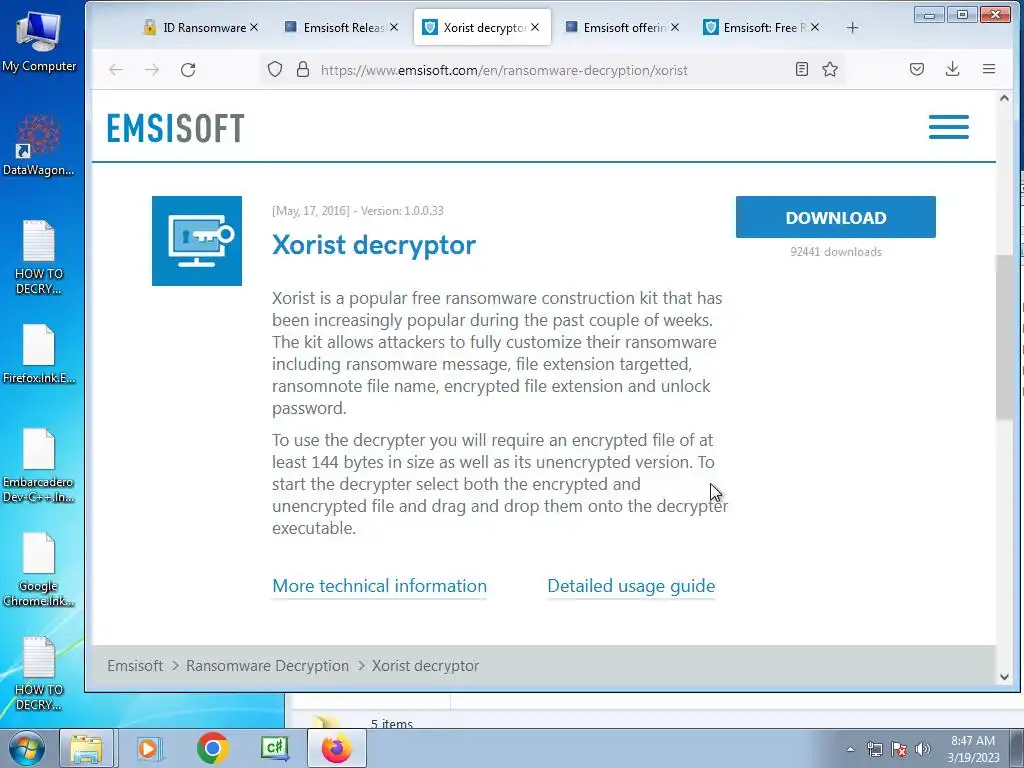
Task: Save page to Pocket
Action: click(x=917, y=69)
